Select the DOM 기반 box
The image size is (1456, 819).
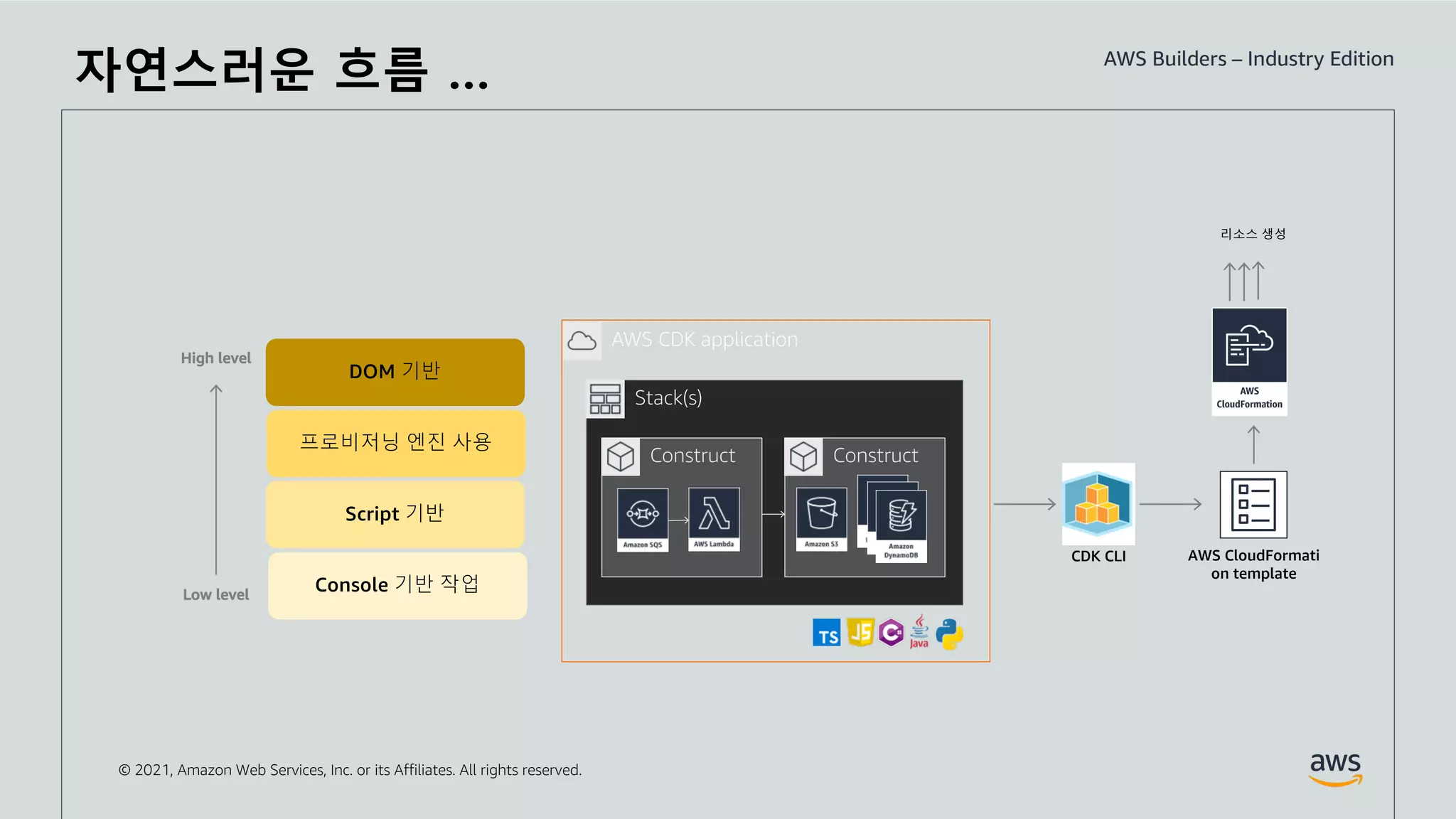tap(395, 372)
